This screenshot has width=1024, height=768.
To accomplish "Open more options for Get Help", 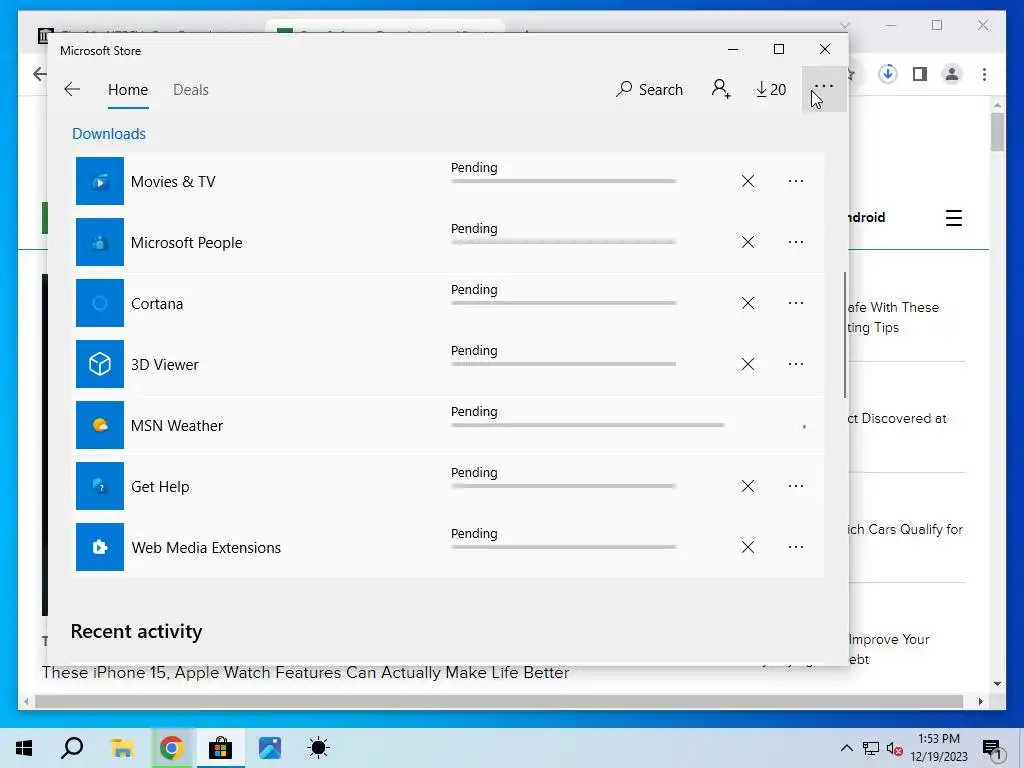I will 795,486.
